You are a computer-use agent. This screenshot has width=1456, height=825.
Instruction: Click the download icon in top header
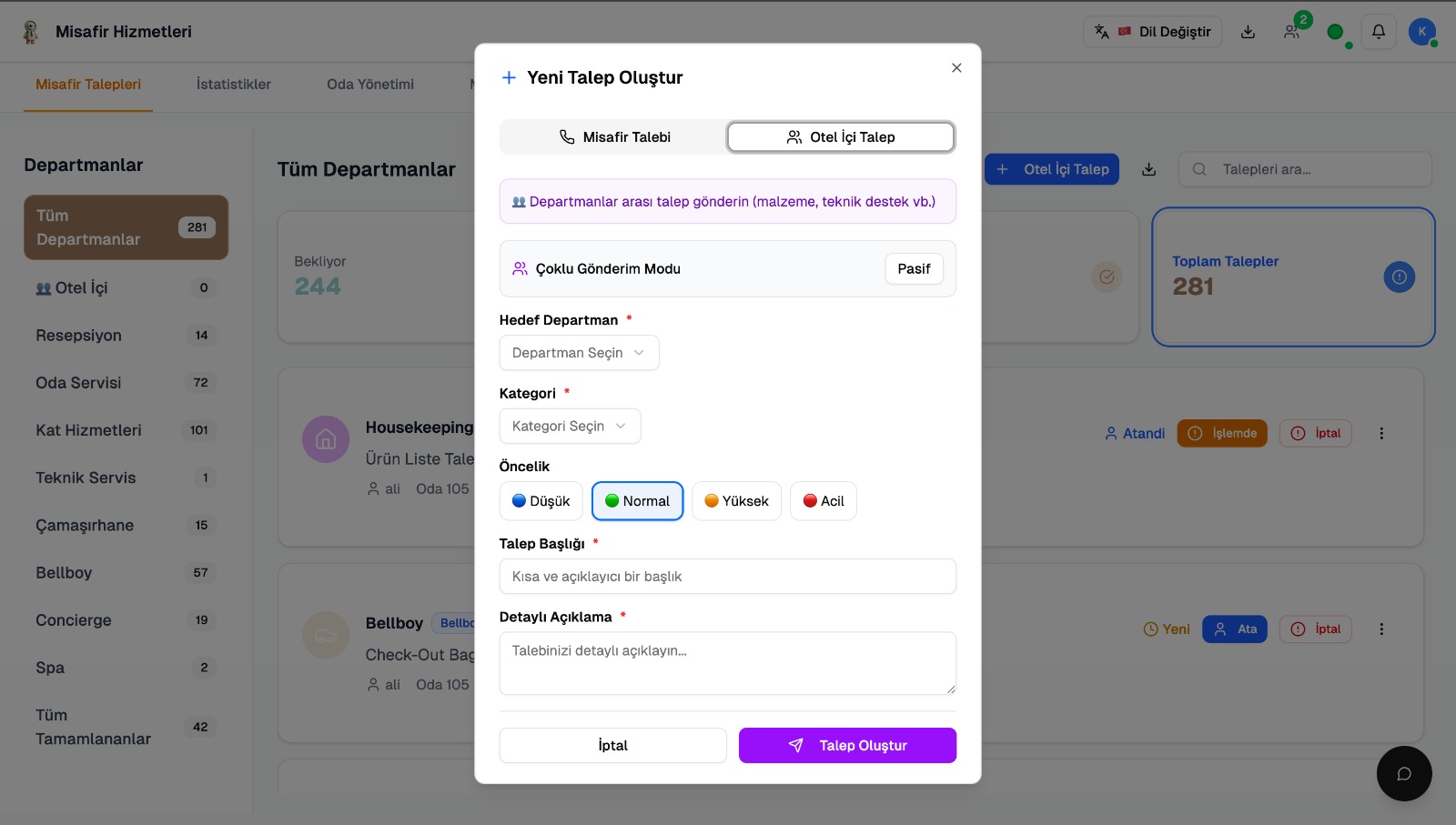1248,32
